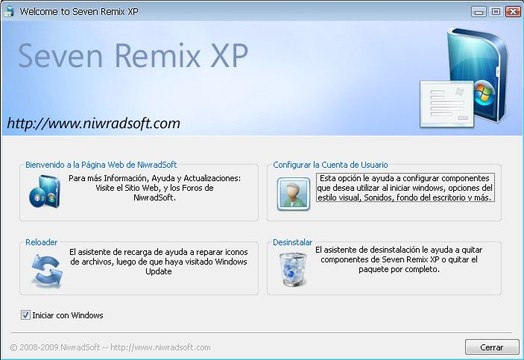Click the Desinstalar recycle bin icon
Screen dimensions: 524x360
pyautogui.click(x=293, y=270)
